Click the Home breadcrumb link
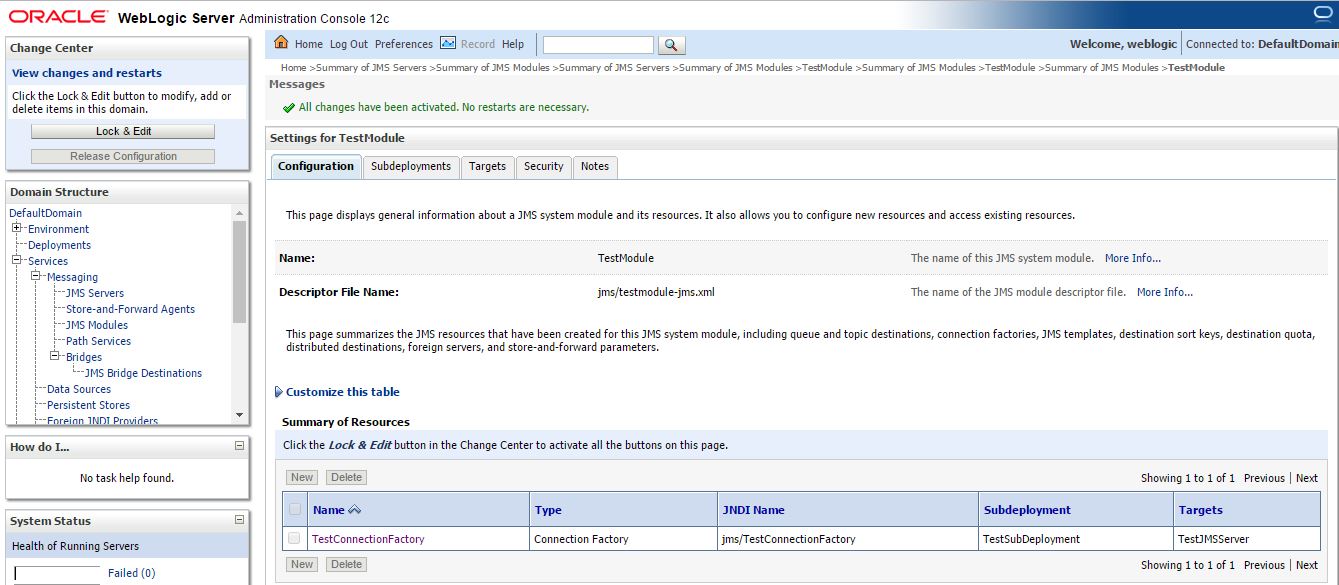 (294, 68)
